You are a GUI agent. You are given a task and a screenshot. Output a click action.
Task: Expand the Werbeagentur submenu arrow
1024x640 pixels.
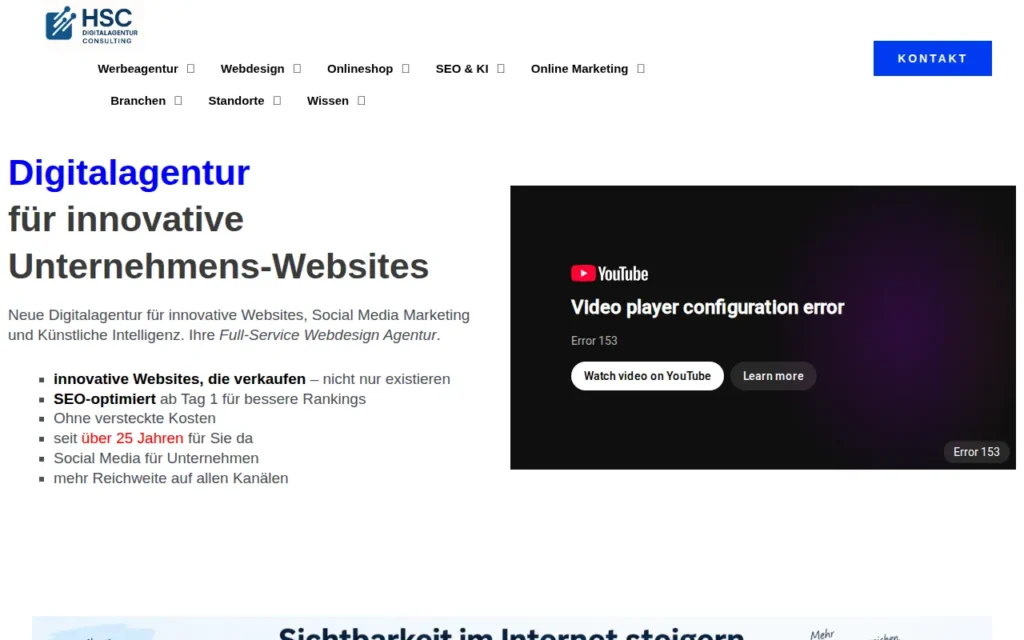[191, 69]
